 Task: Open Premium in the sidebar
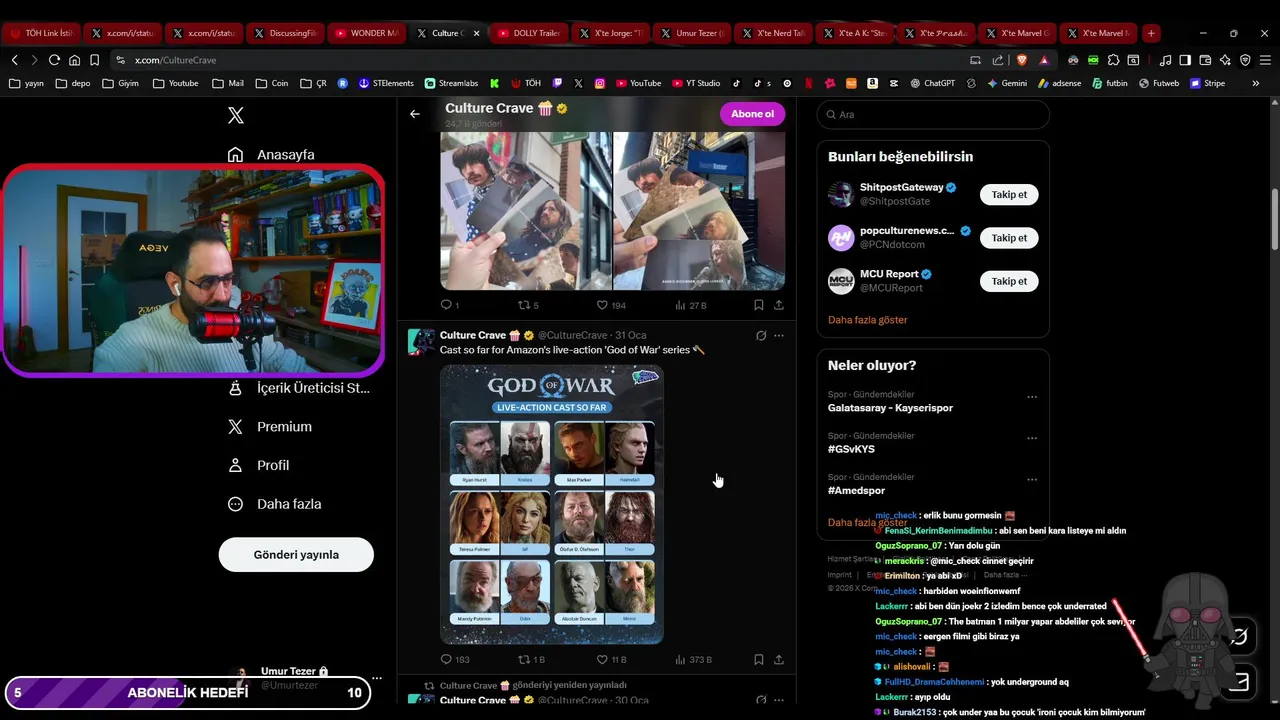pyautogui.click(x=270, y=427)
